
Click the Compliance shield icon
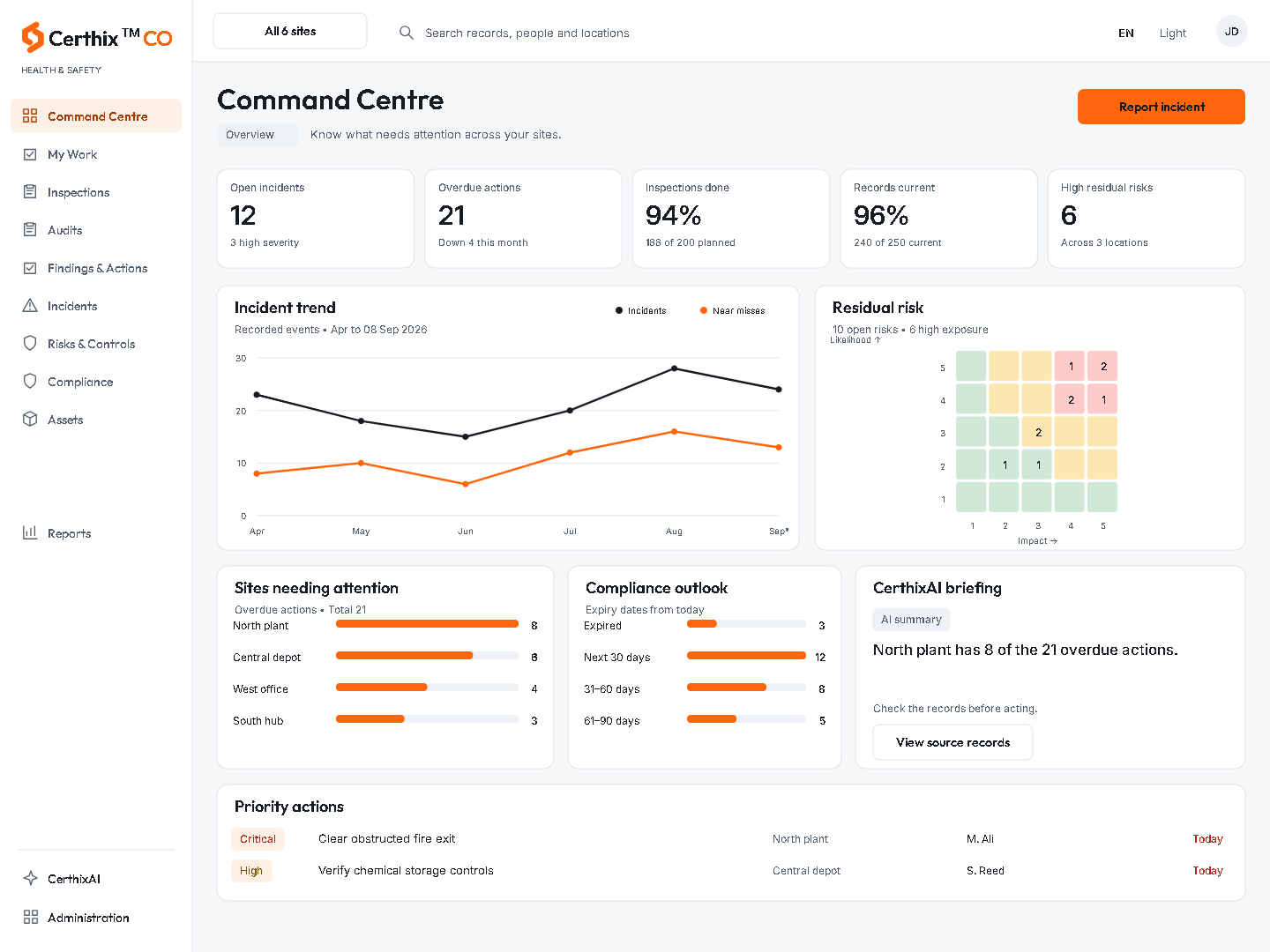(30, 382)
